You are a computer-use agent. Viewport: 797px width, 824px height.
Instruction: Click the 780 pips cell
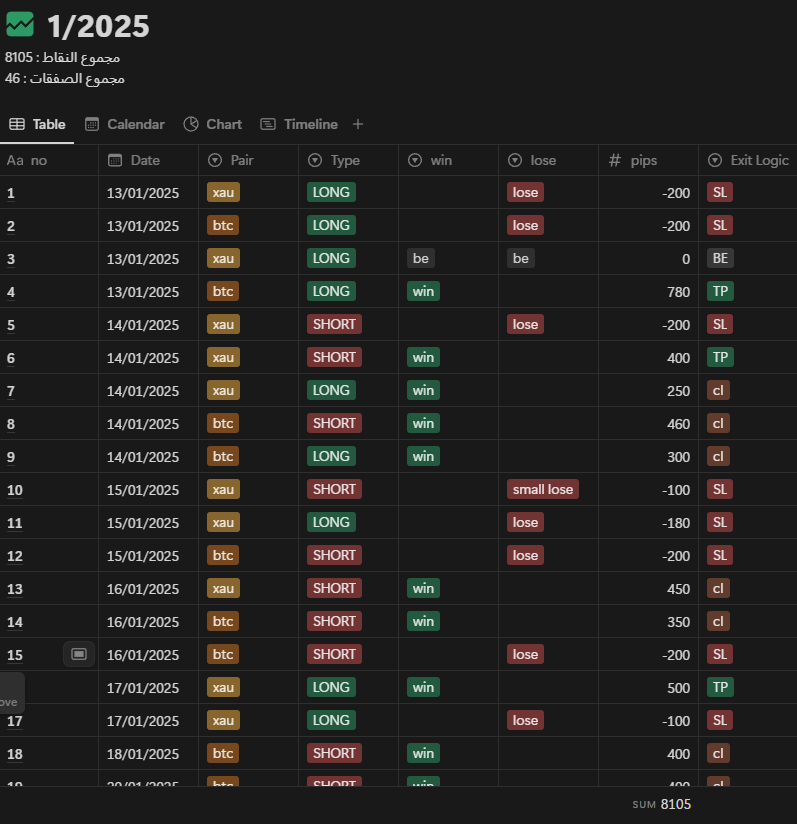(x=648, y=292)
